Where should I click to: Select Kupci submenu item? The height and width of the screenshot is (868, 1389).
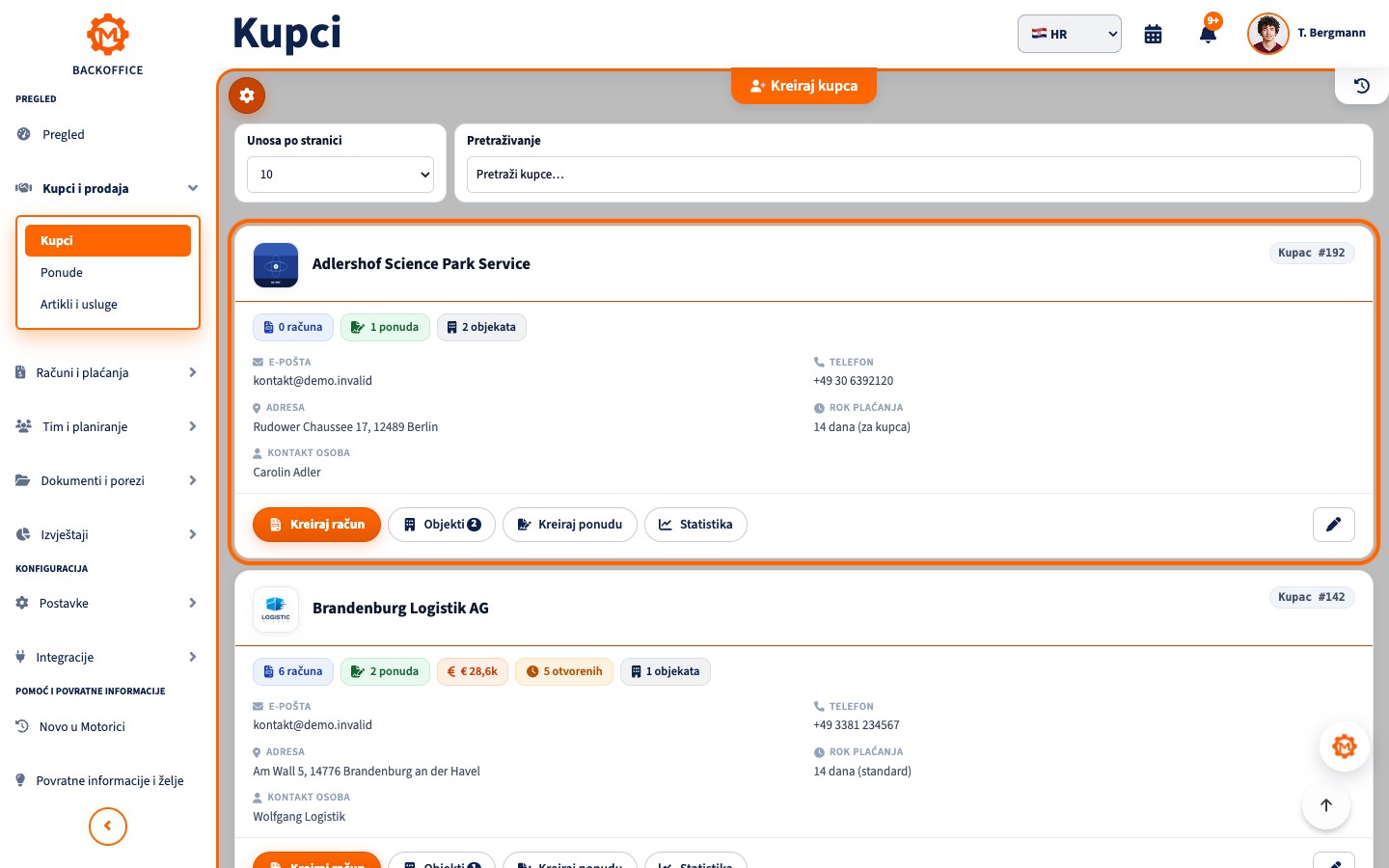(x=107, y=240)
